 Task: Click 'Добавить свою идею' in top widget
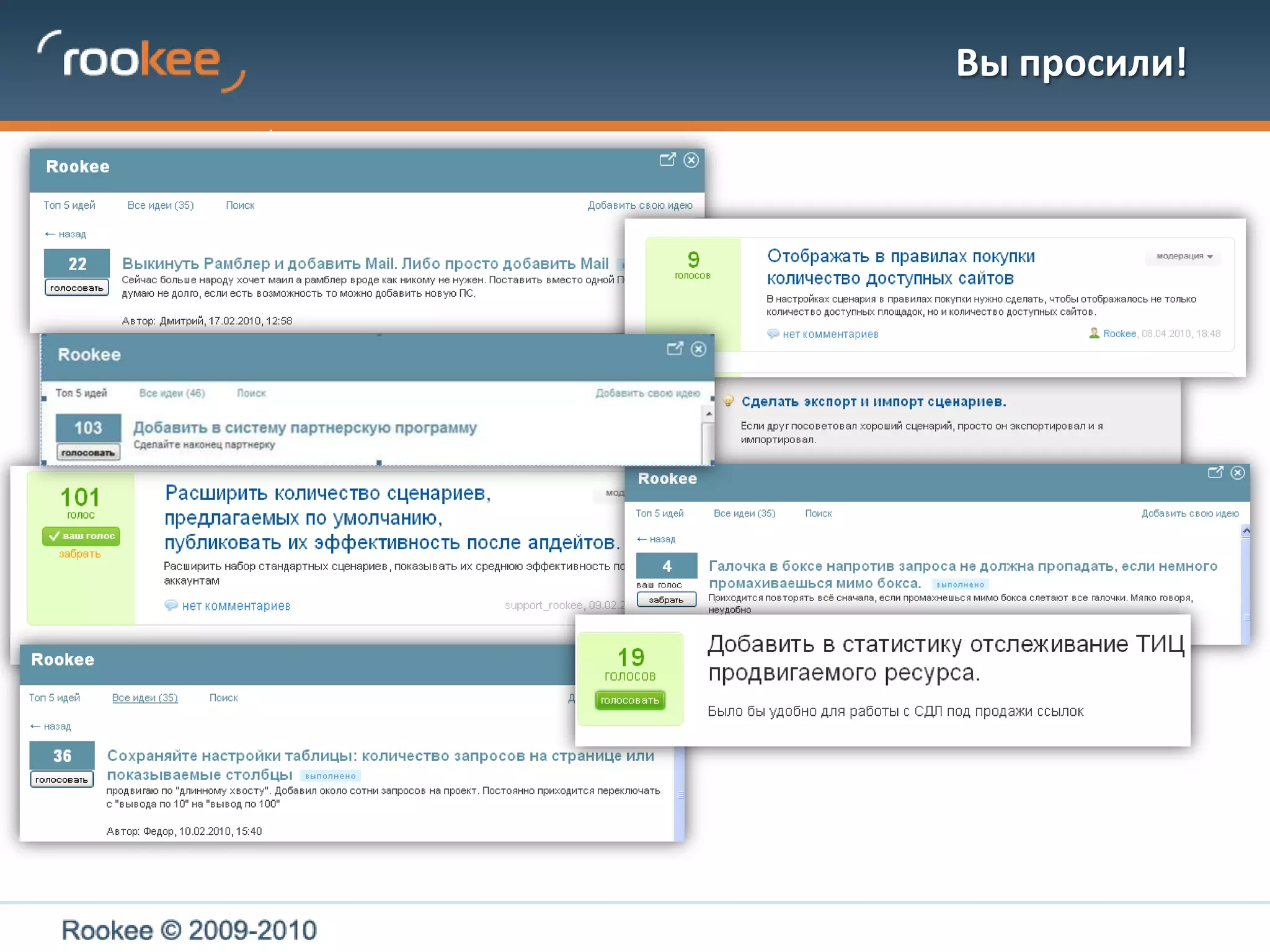[x=640, y=205]
